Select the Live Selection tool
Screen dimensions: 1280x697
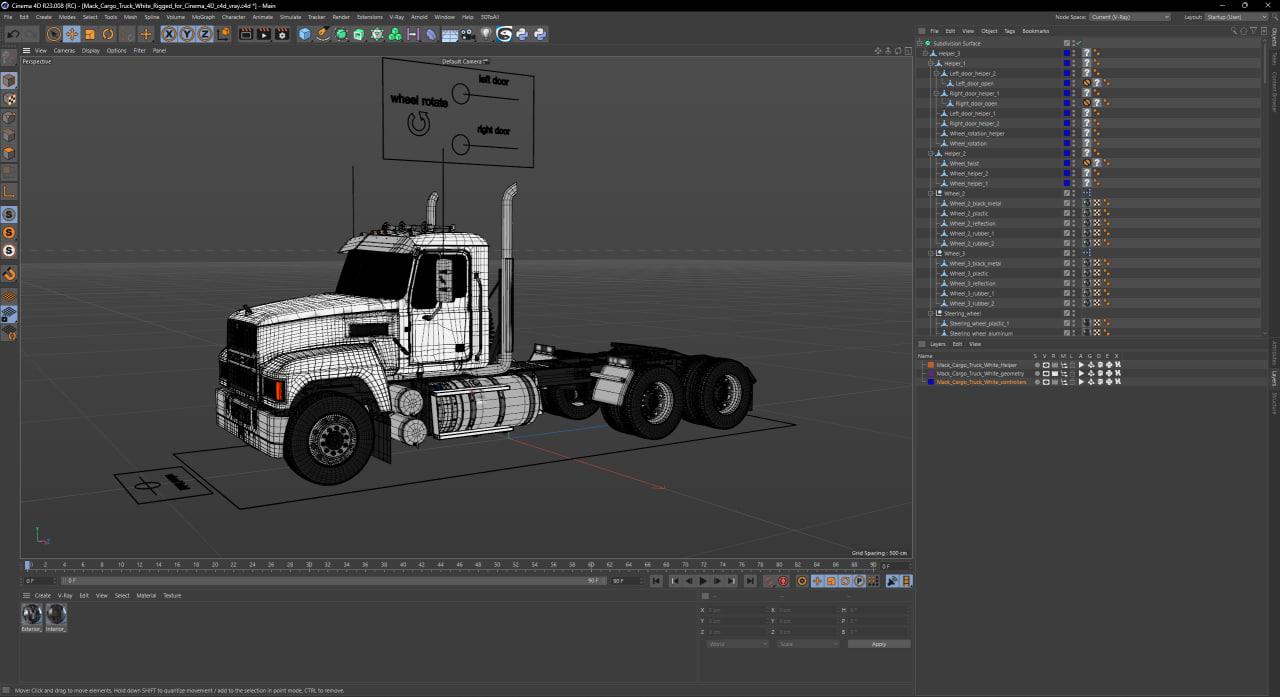[53, 34]
